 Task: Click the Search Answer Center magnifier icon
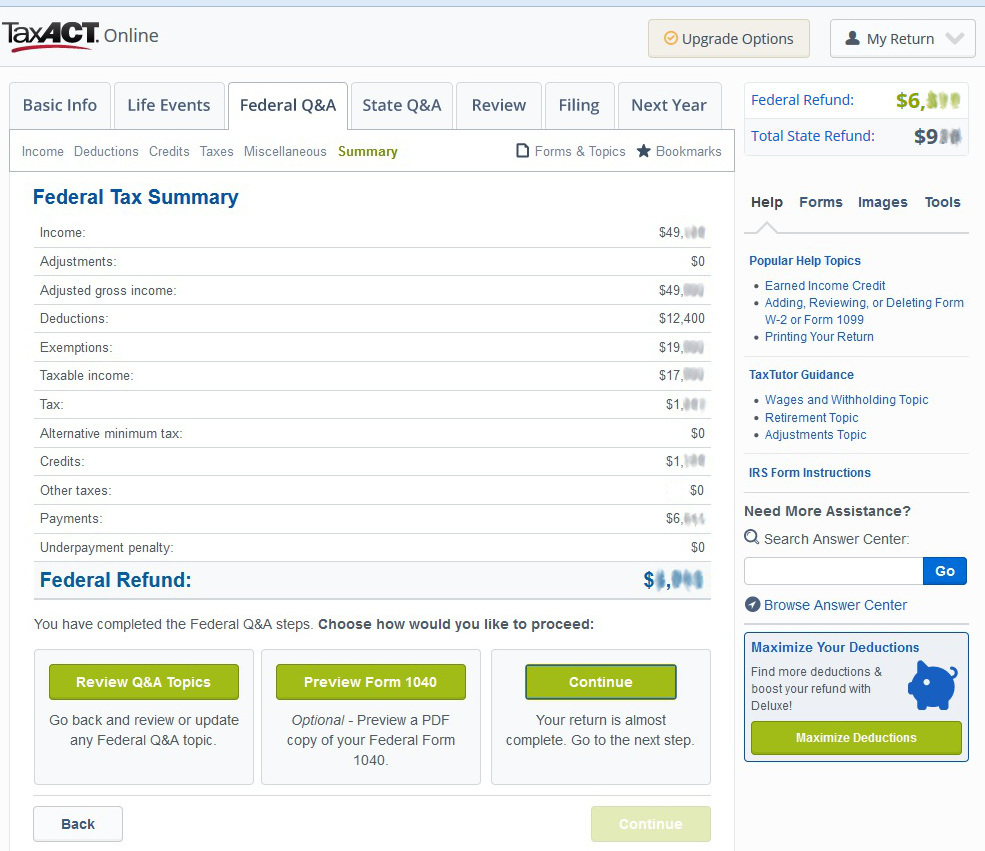coord(752,538)
